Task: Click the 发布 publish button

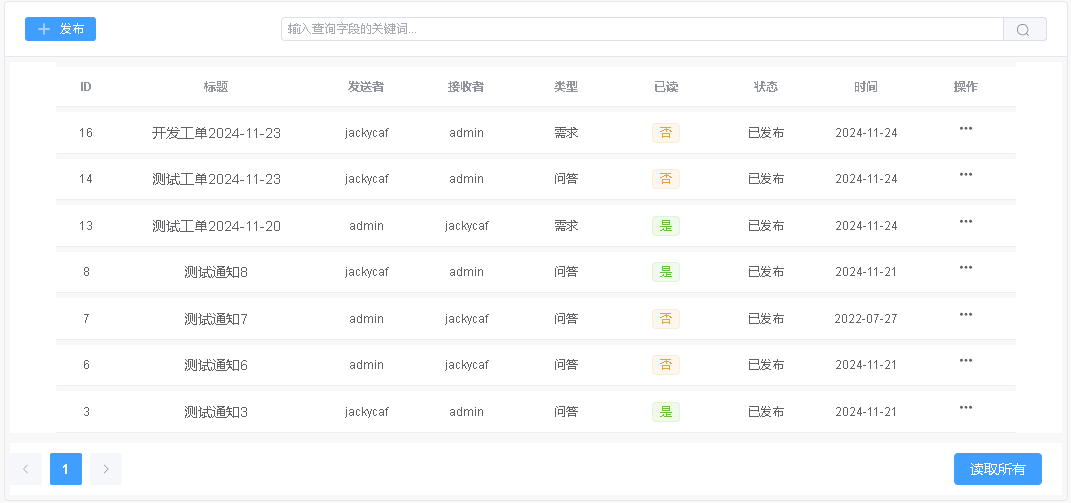Action: 60,29
